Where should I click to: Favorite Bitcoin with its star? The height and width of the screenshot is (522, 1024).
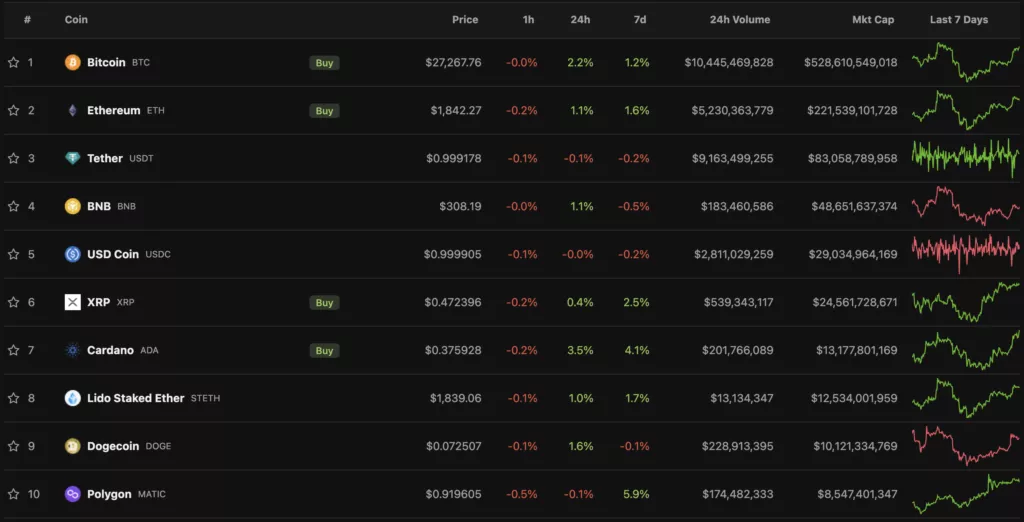[13, 62]
